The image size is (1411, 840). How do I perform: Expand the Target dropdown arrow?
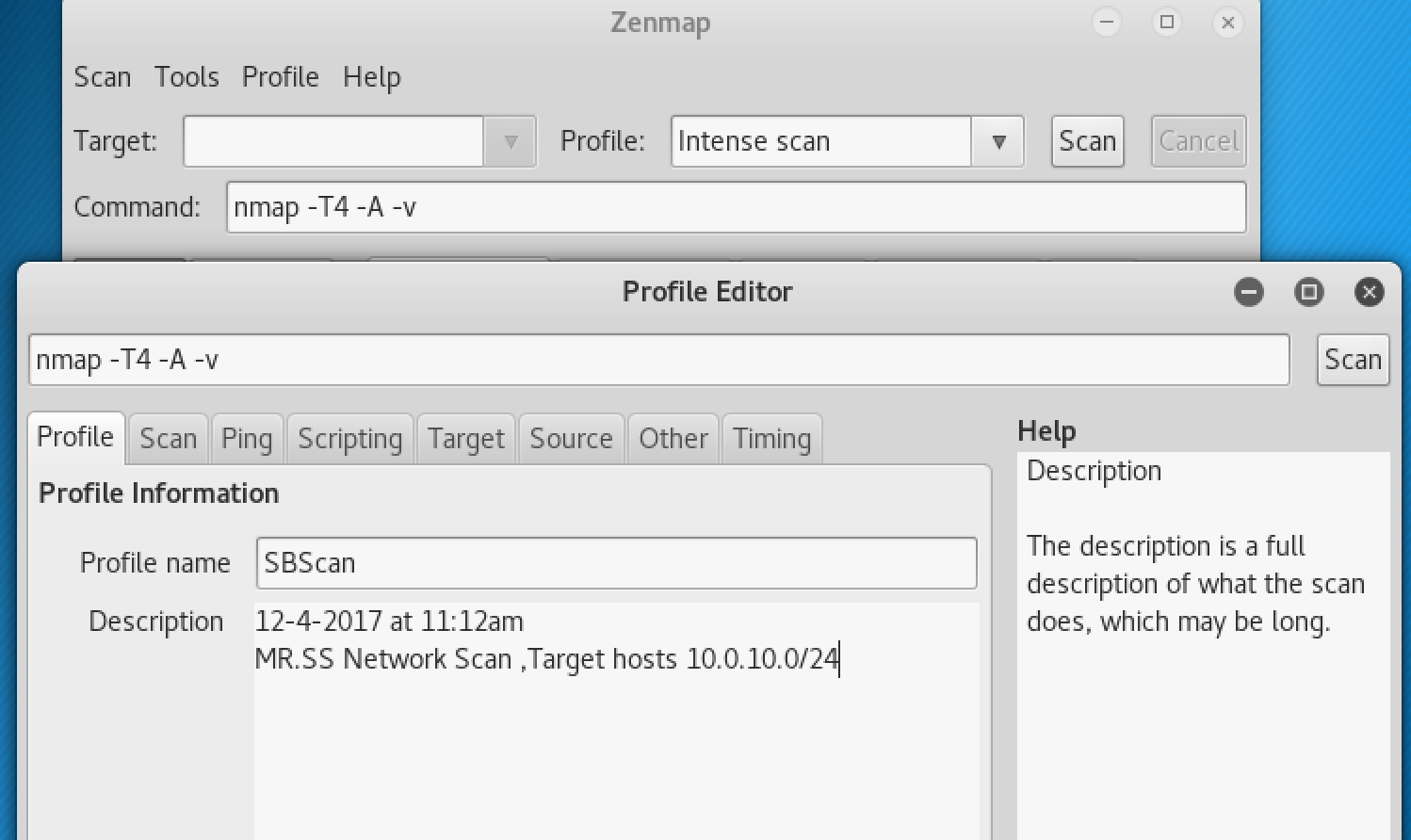510,141
